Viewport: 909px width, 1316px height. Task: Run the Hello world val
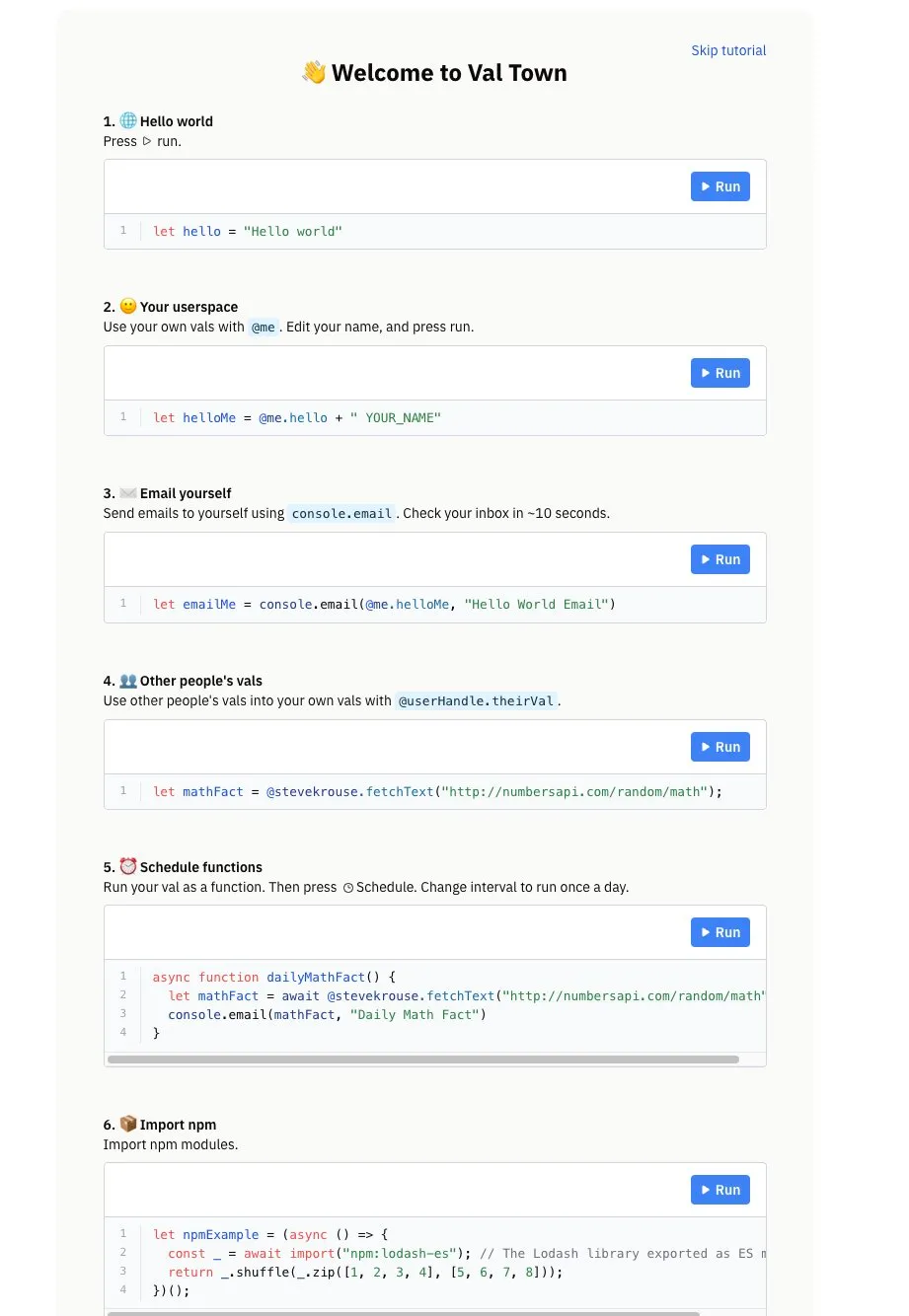click(x=720, y=186)
